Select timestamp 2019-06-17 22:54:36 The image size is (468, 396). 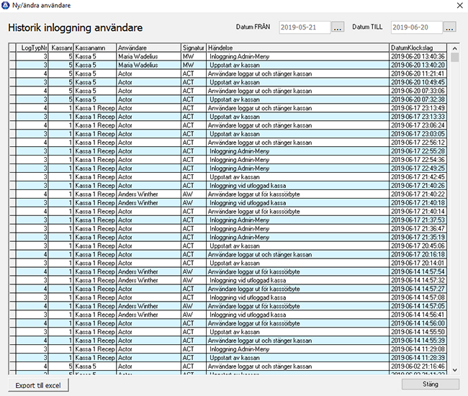click(418, 160)
